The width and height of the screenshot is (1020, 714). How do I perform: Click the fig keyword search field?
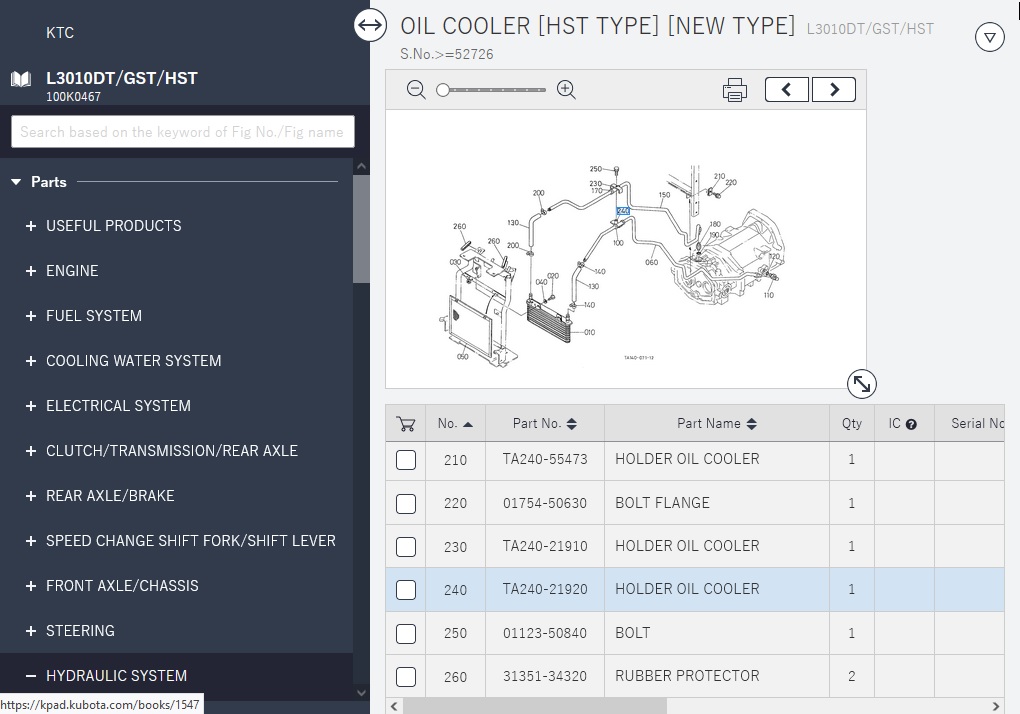tap(183, 132)
